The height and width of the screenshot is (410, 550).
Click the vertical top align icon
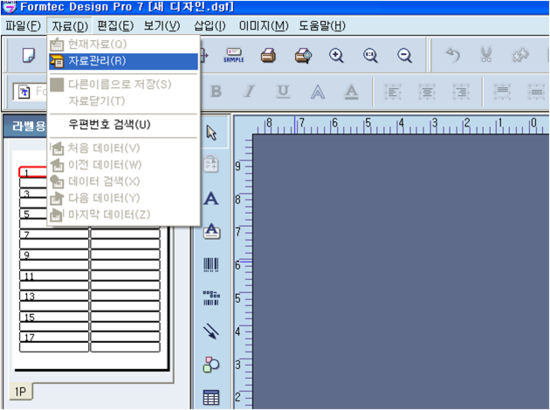coord(502,91)
